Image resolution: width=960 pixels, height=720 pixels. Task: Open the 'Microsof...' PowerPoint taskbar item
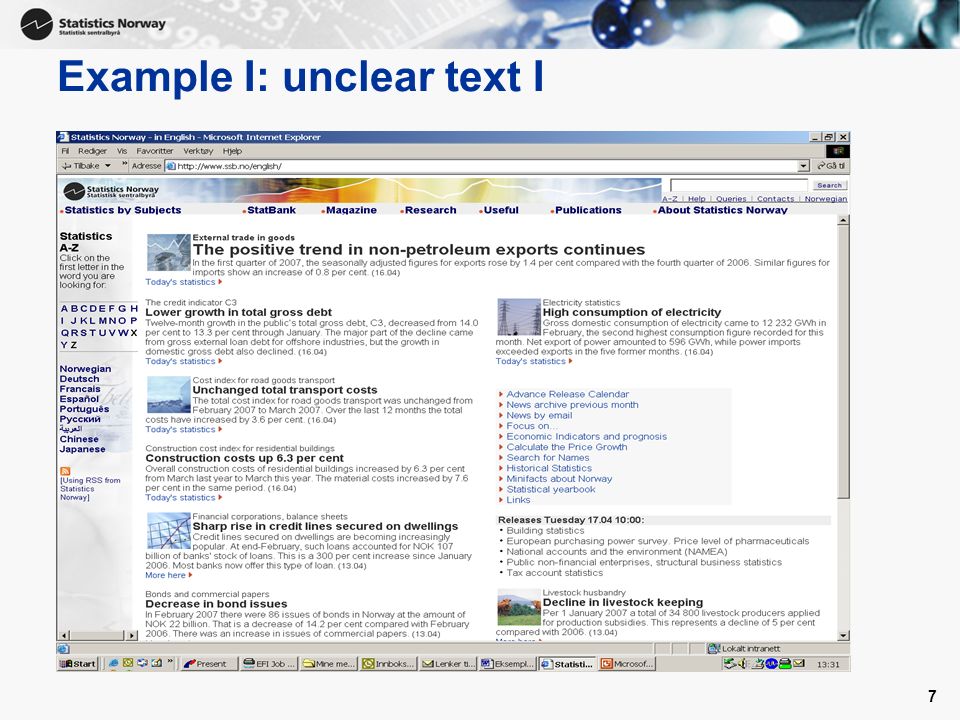[628, 664]
